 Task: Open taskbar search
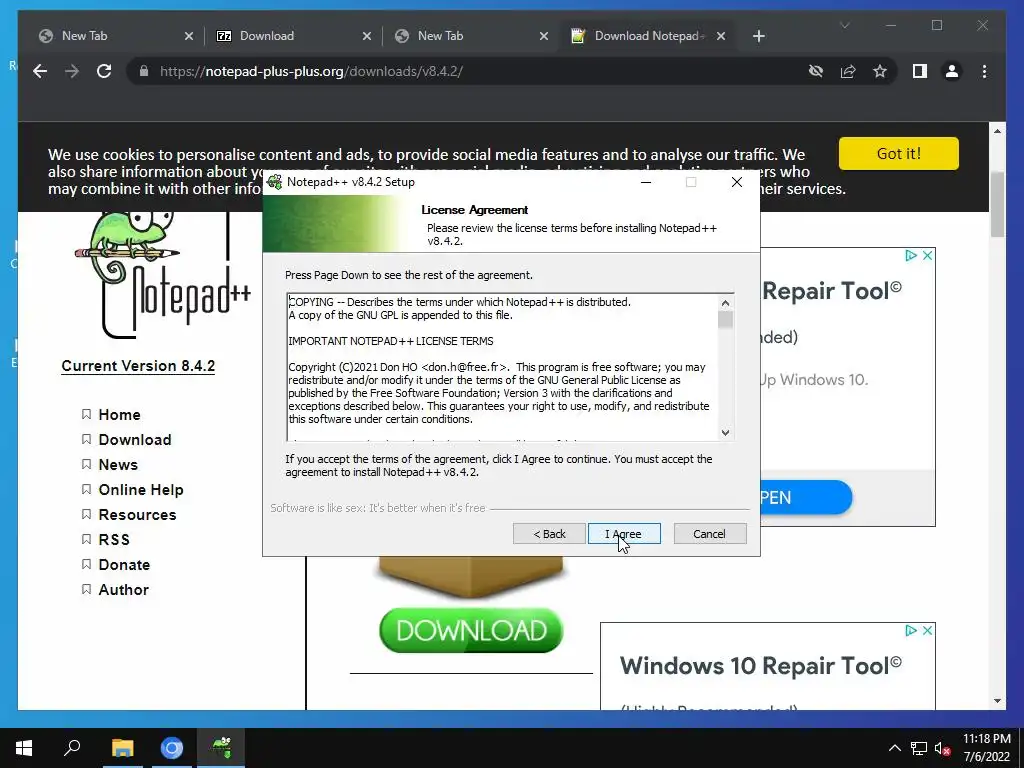coord(72,748)
